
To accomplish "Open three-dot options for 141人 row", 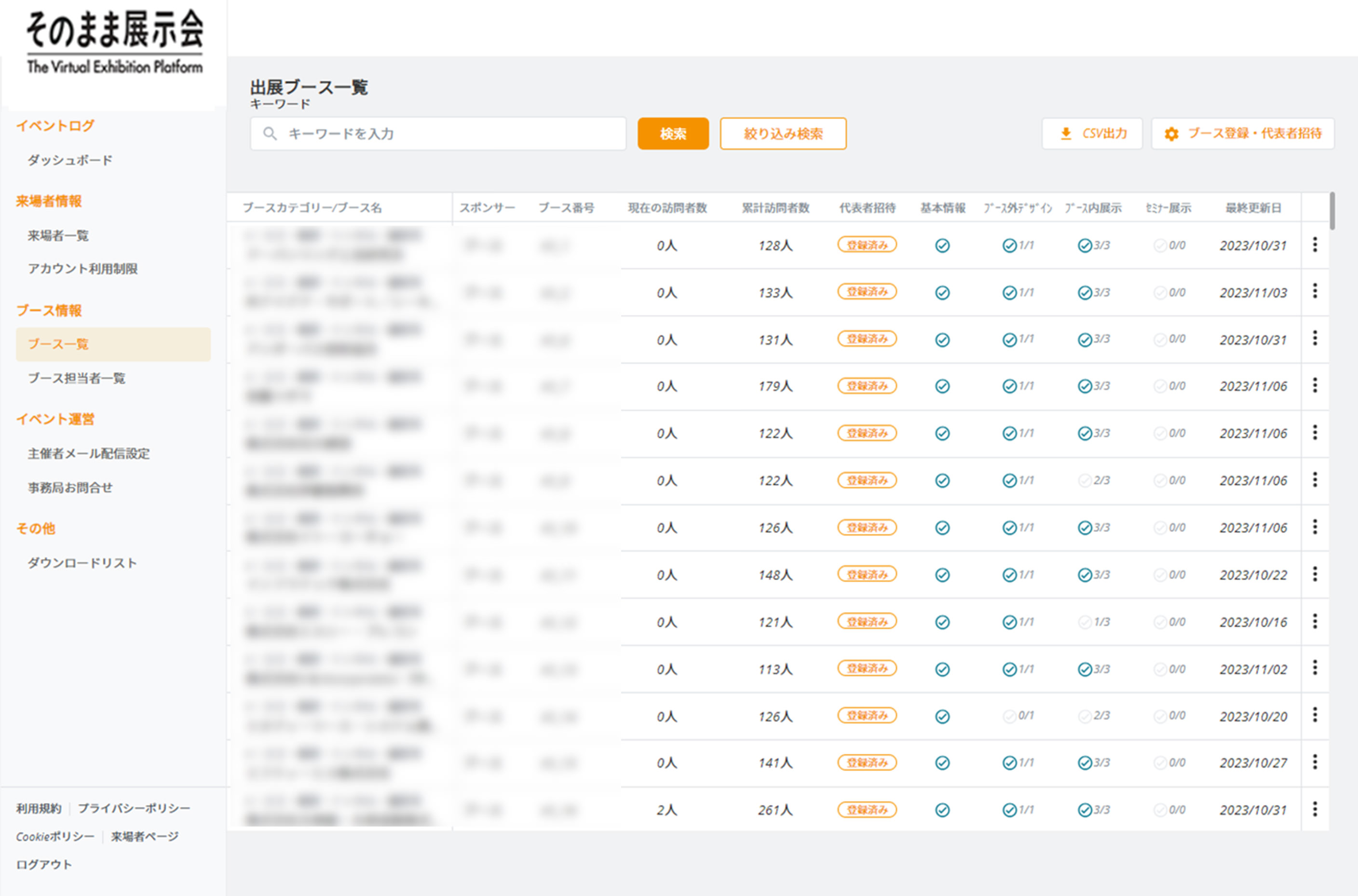I will point(1315,762).
